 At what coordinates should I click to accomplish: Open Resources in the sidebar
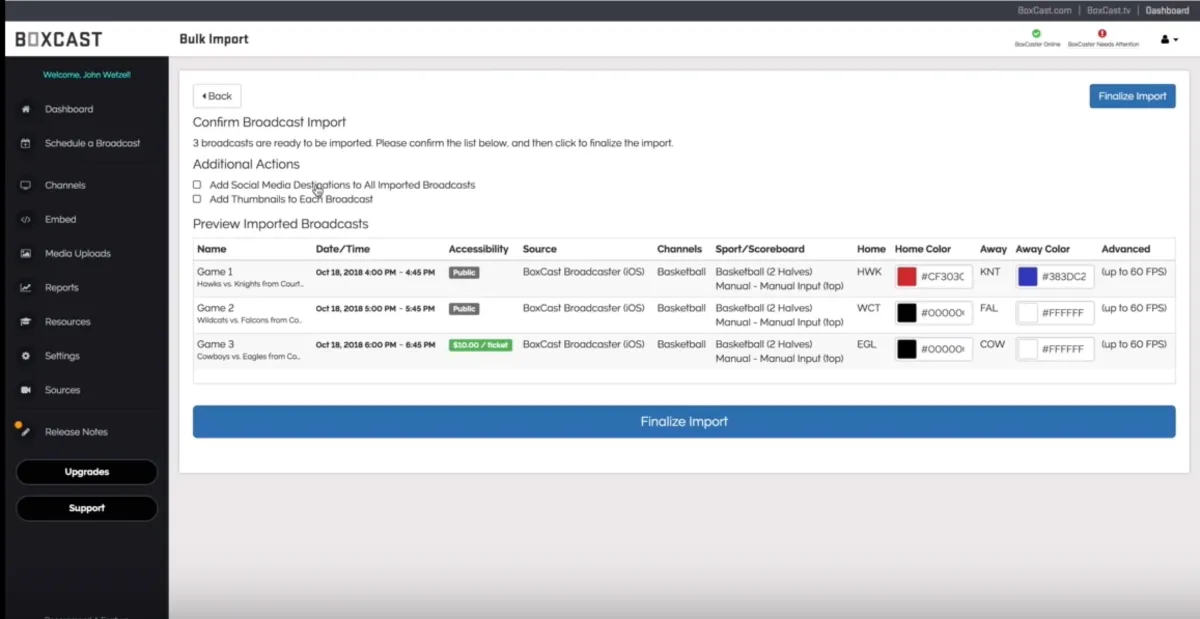coord(68,322)
